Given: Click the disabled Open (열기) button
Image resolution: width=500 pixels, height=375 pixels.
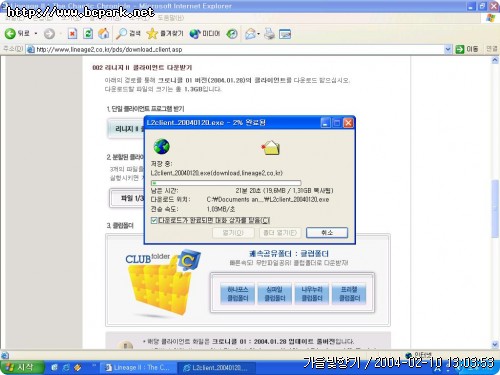Looking at the screenshot, I should tap(233, 233).
